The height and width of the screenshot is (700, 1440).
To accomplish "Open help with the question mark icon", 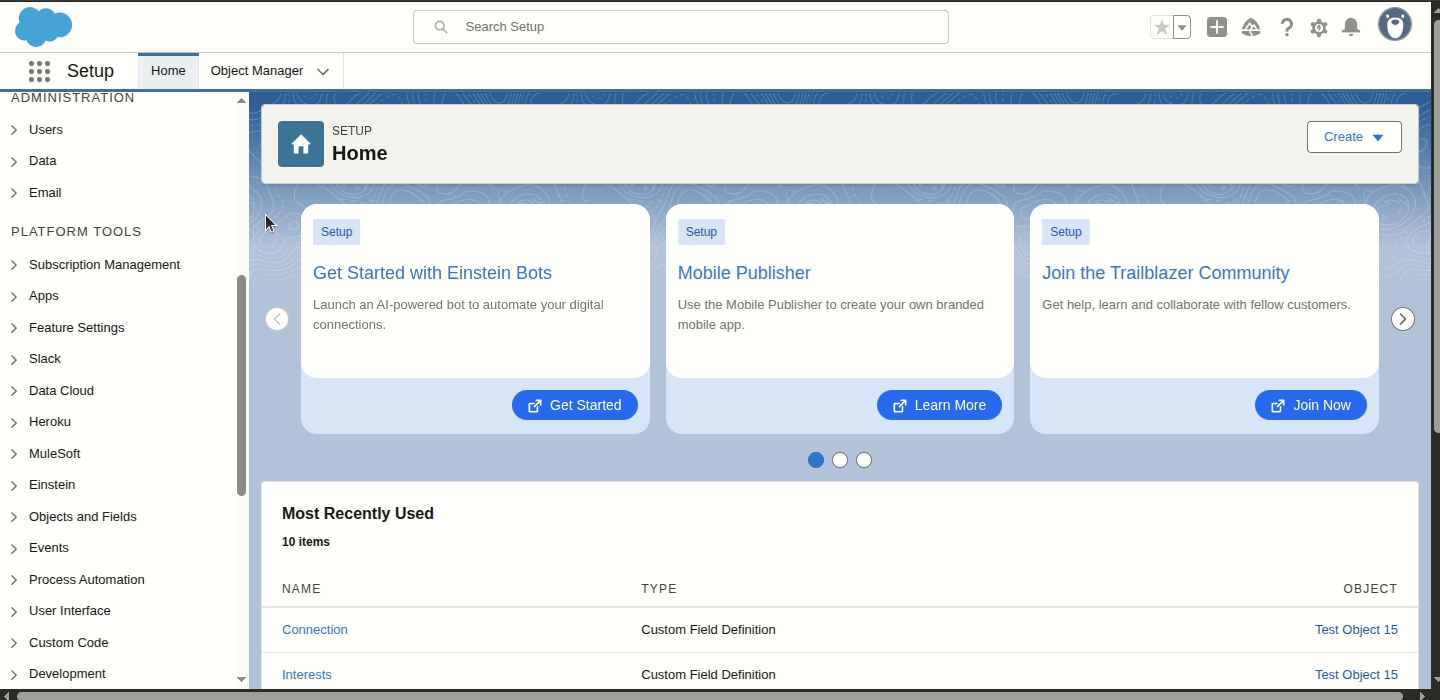I will point(1287,27).
